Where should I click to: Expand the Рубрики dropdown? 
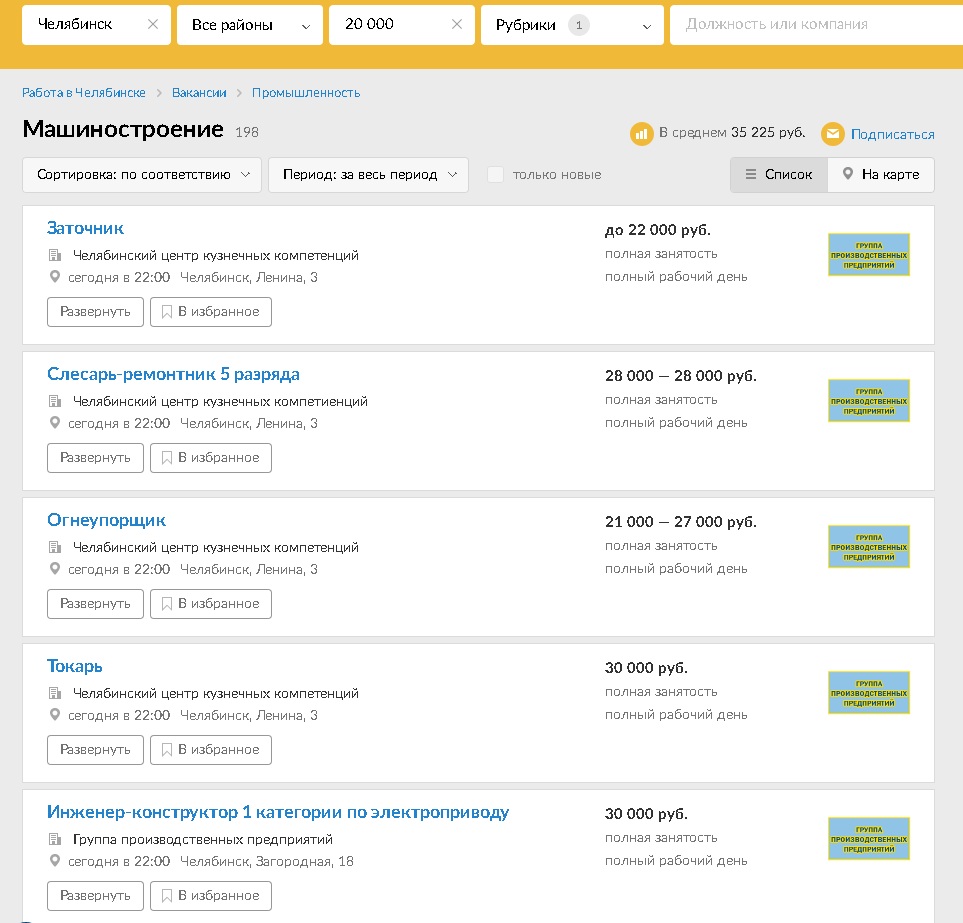coord(572,25)
